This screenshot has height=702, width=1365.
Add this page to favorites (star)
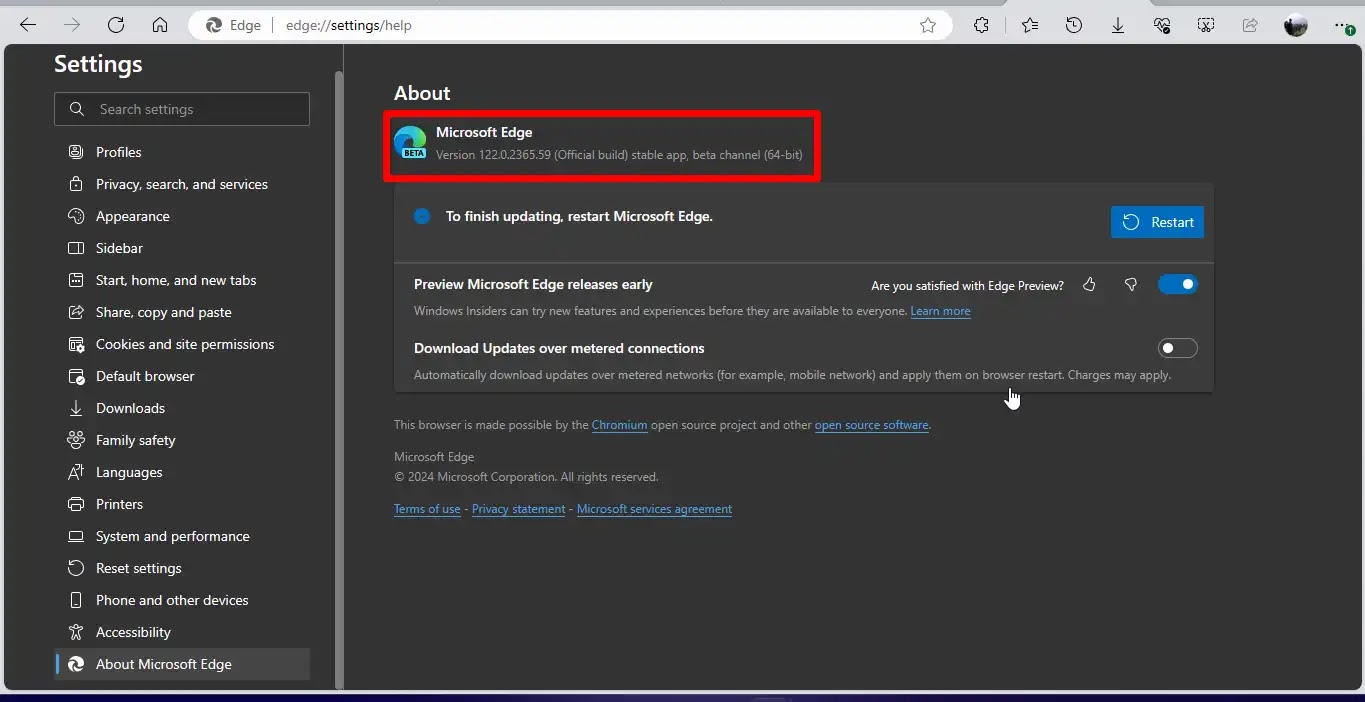(928, 25)
